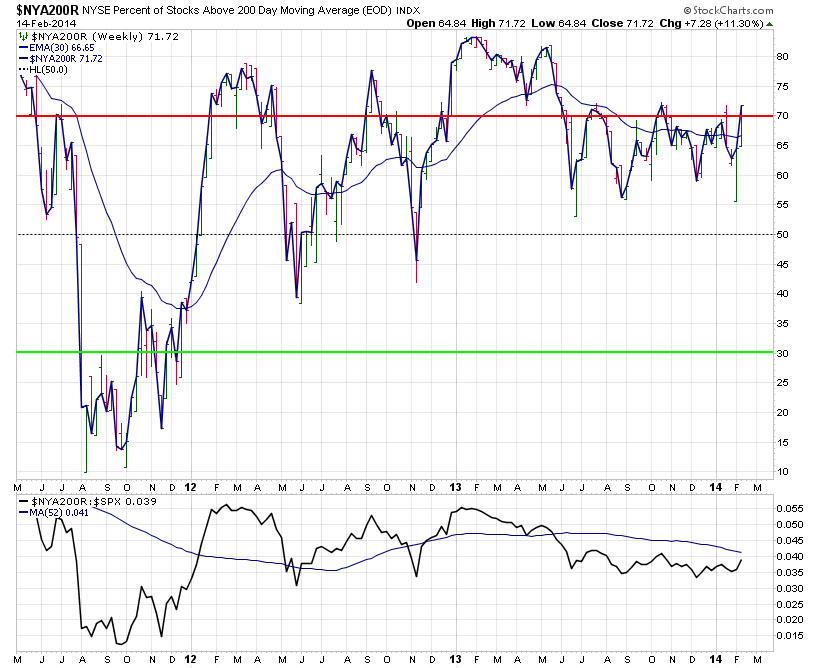The height and width of the screenshot is (668, 820).
Task: Click the 75 label on the price axis
Action: (x=782, y=86)
